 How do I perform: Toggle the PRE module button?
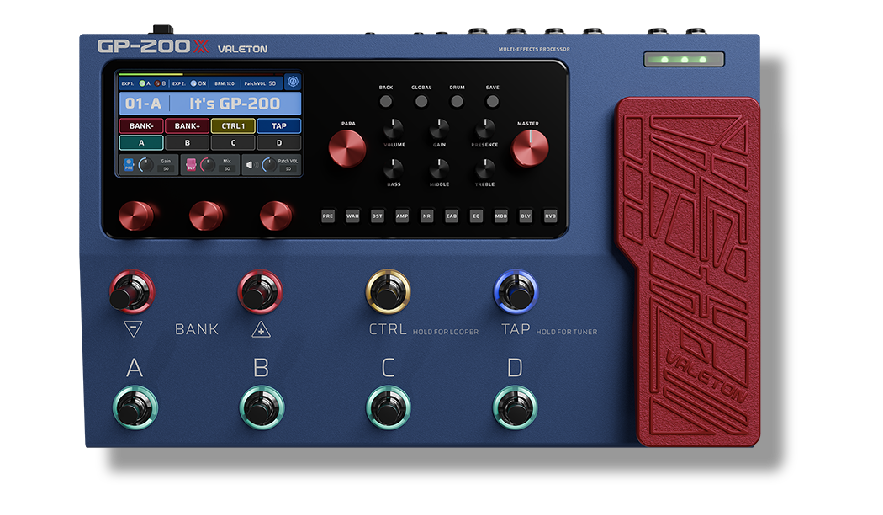coord(328,216)
